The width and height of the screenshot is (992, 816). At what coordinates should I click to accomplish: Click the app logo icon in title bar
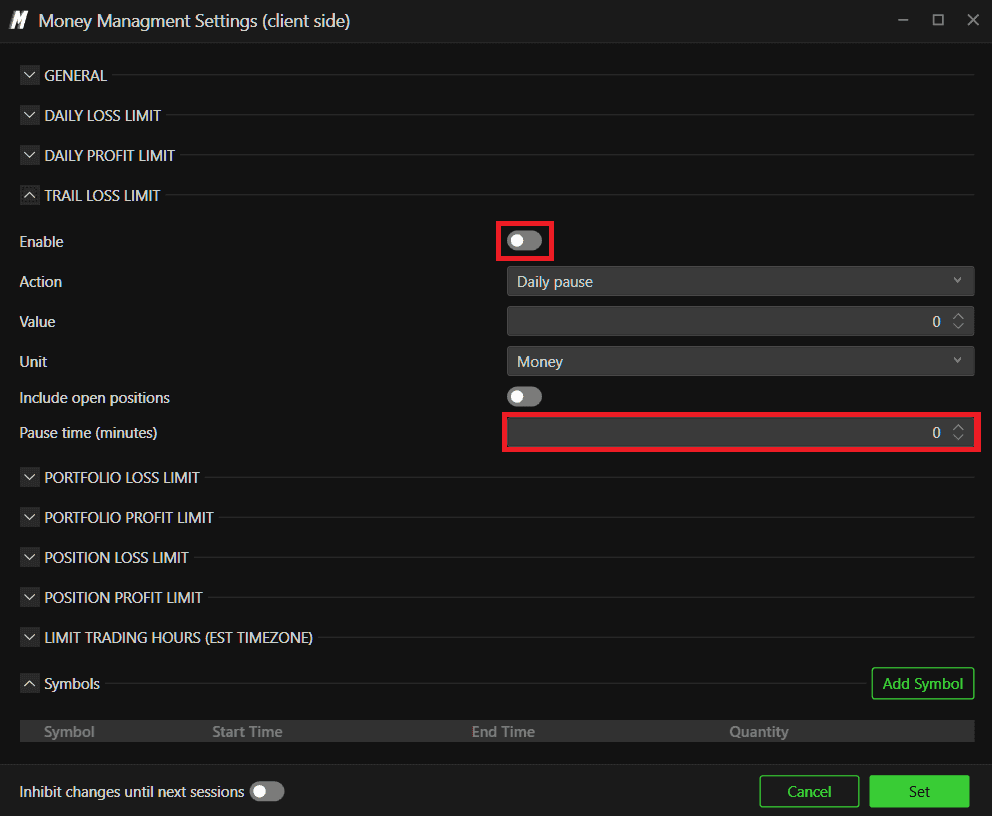click(x=19, y=20)
